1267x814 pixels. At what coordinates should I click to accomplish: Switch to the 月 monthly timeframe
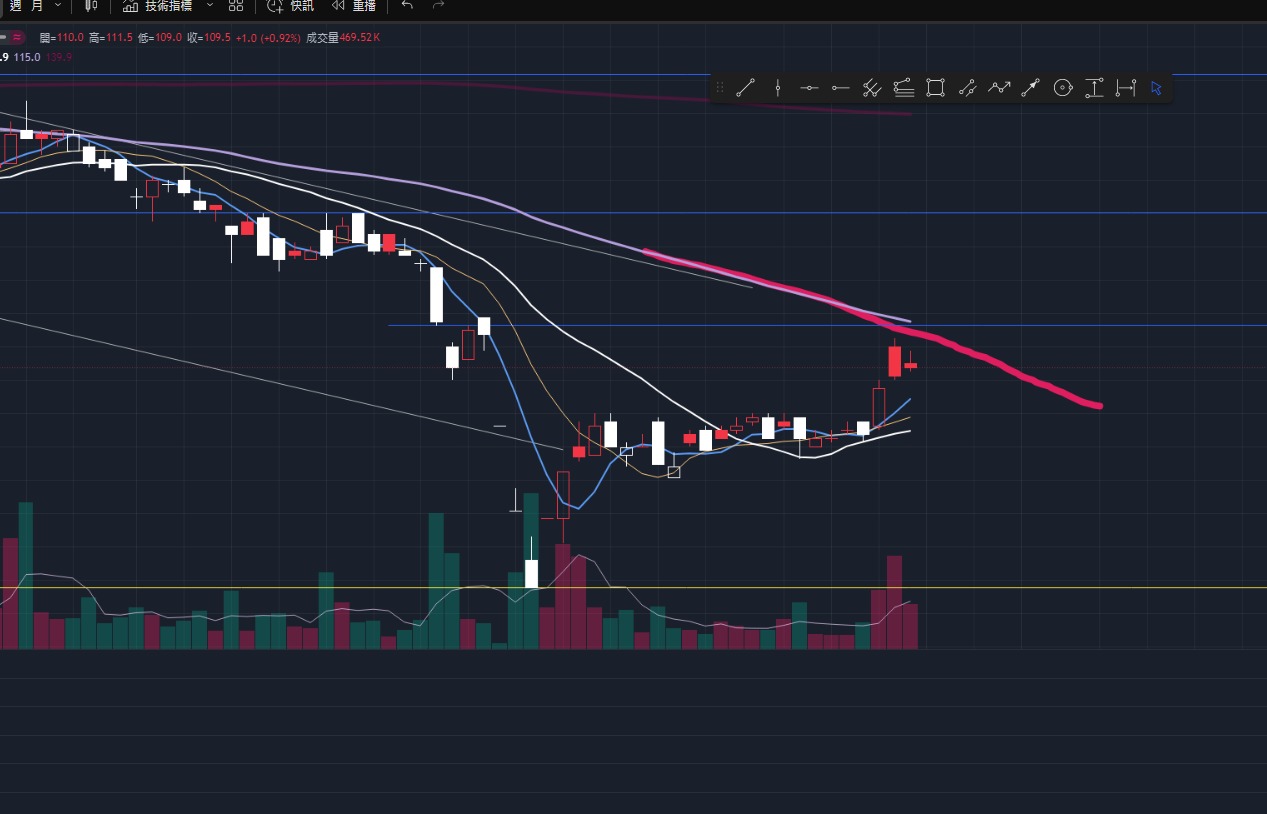37,5
